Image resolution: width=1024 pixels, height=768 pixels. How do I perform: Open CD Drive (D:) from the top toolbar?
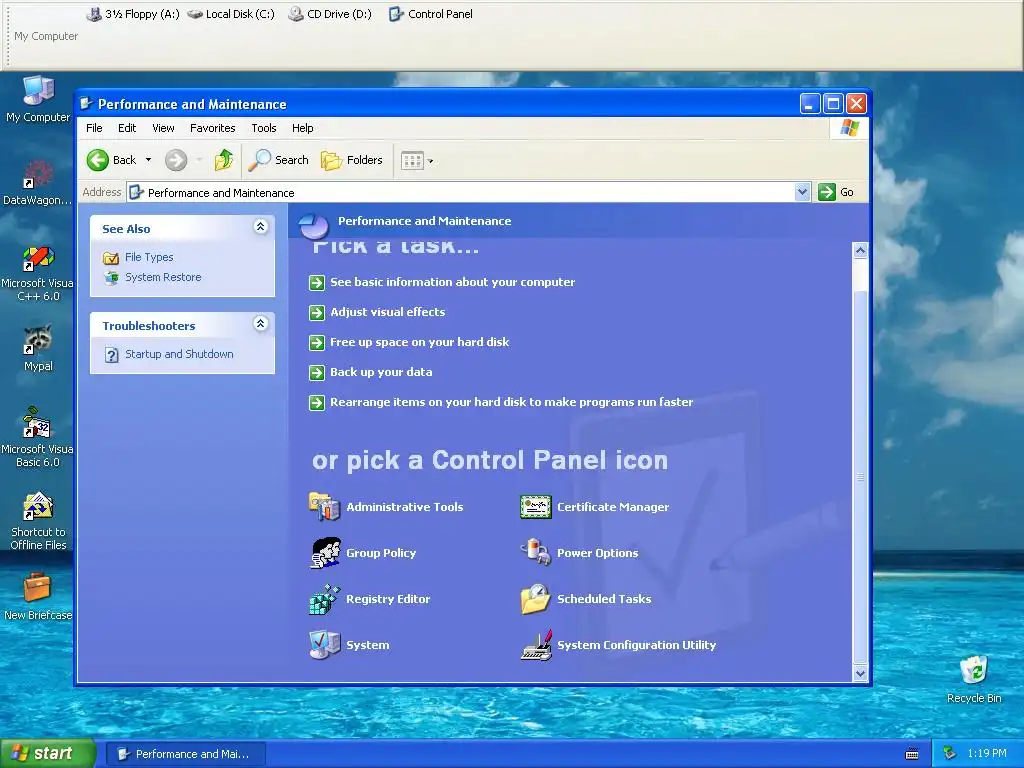point(330,14)
